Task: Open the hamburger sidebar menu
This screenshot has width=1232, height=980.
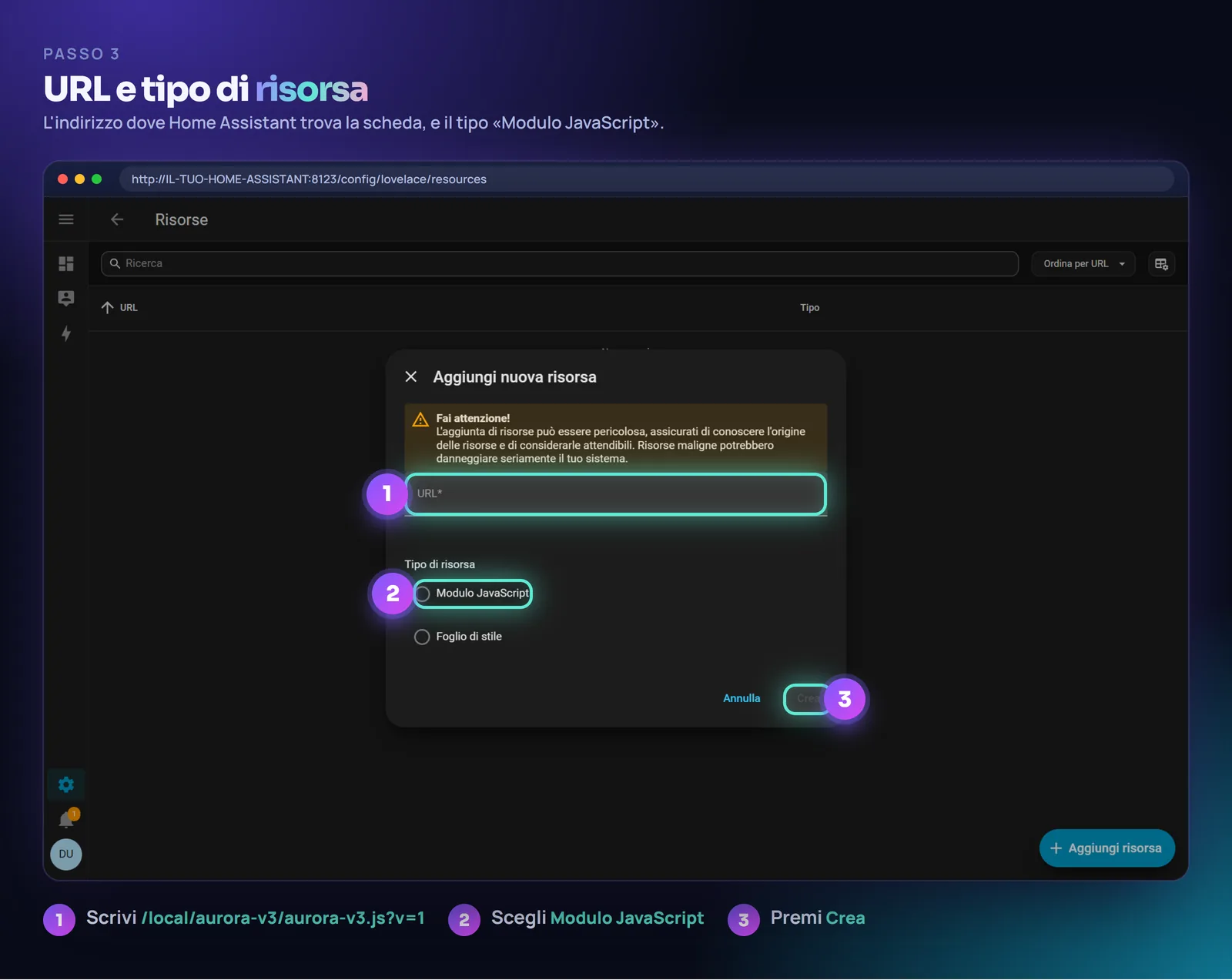Action: [66, 219]
